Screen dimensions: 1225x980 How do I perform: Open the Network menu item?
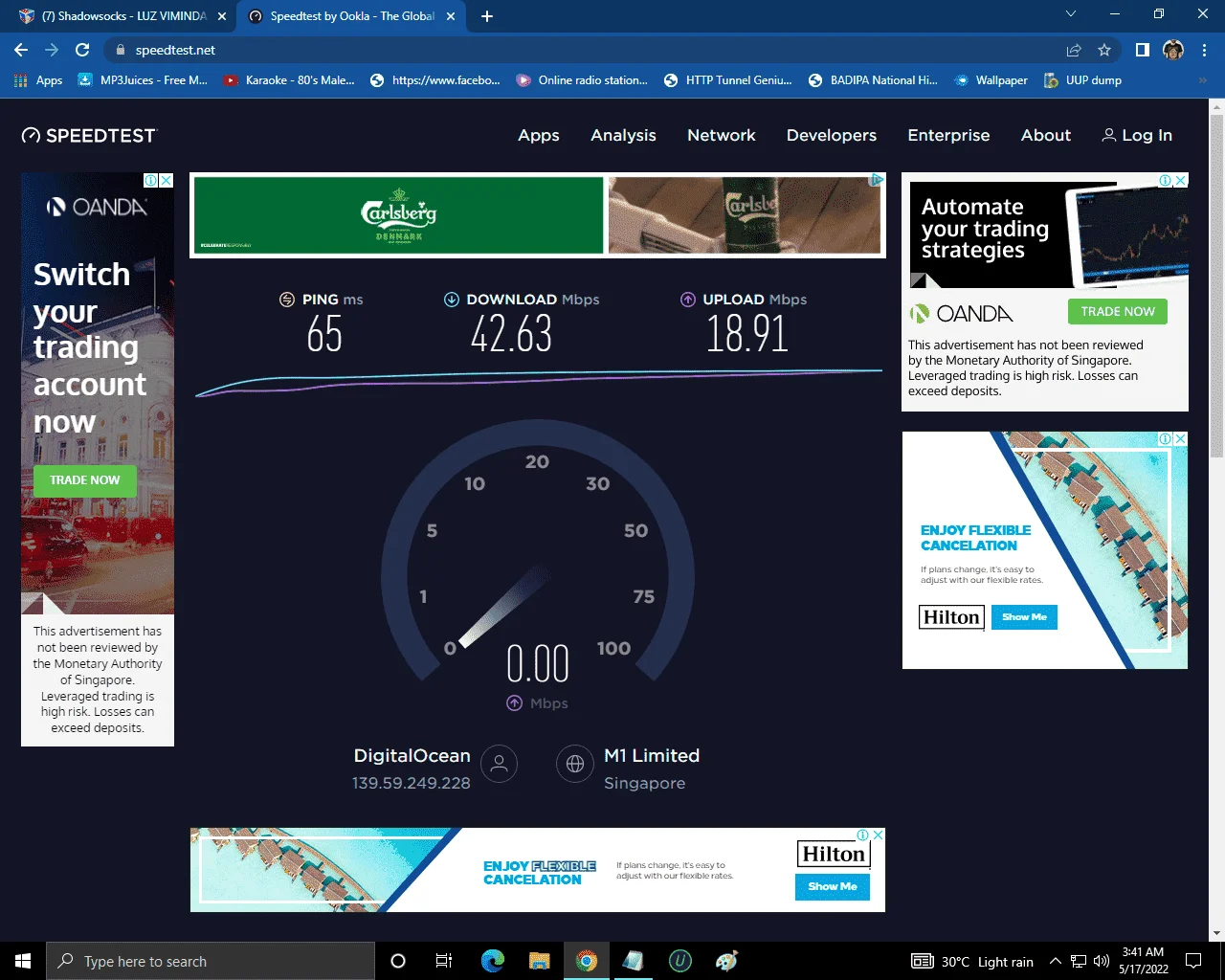pos(722,135)
